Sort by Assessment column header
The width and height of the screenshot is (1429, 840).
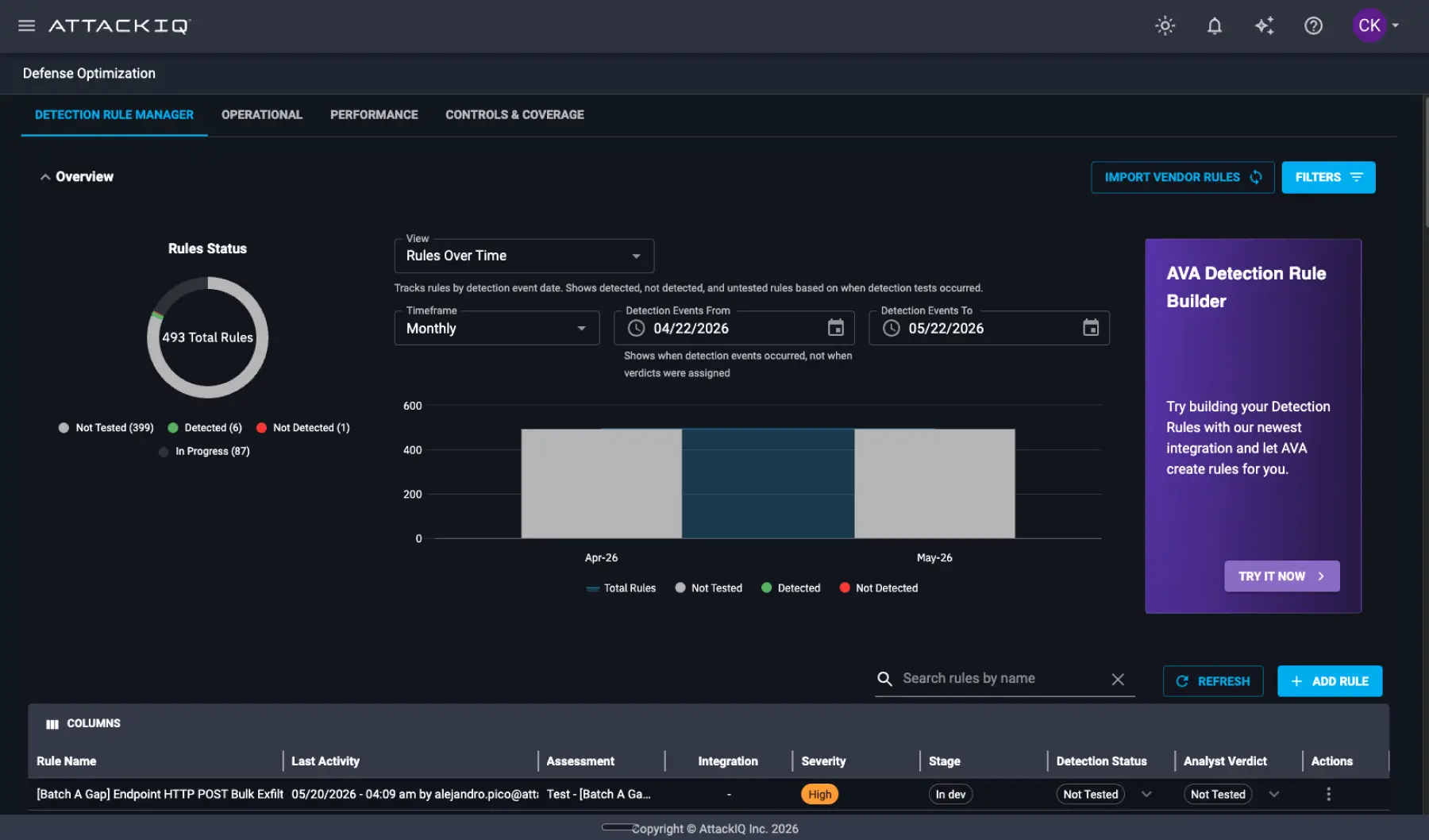[580, 761]
